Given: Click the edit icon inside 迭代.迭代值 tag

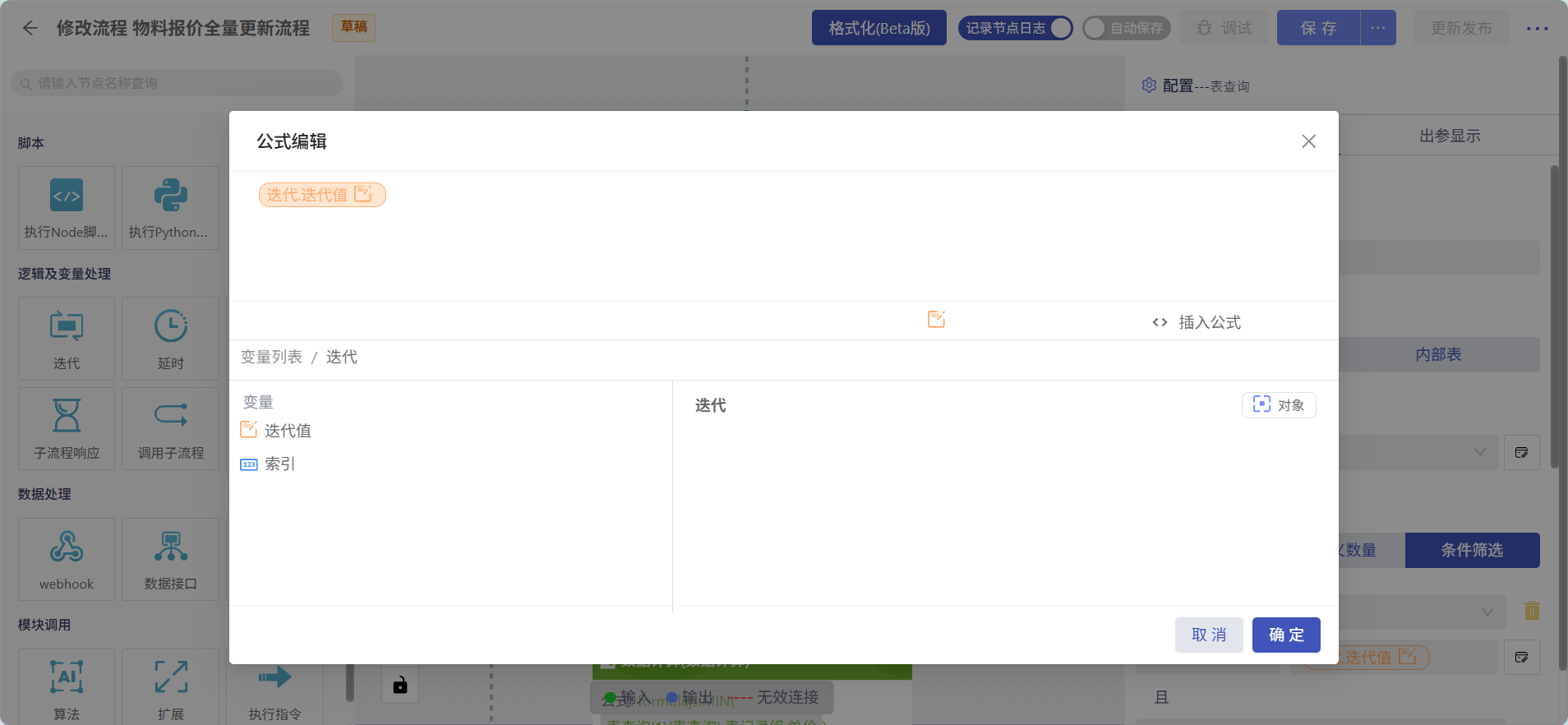Looking at the screenshot, I should tap(363, 194).
